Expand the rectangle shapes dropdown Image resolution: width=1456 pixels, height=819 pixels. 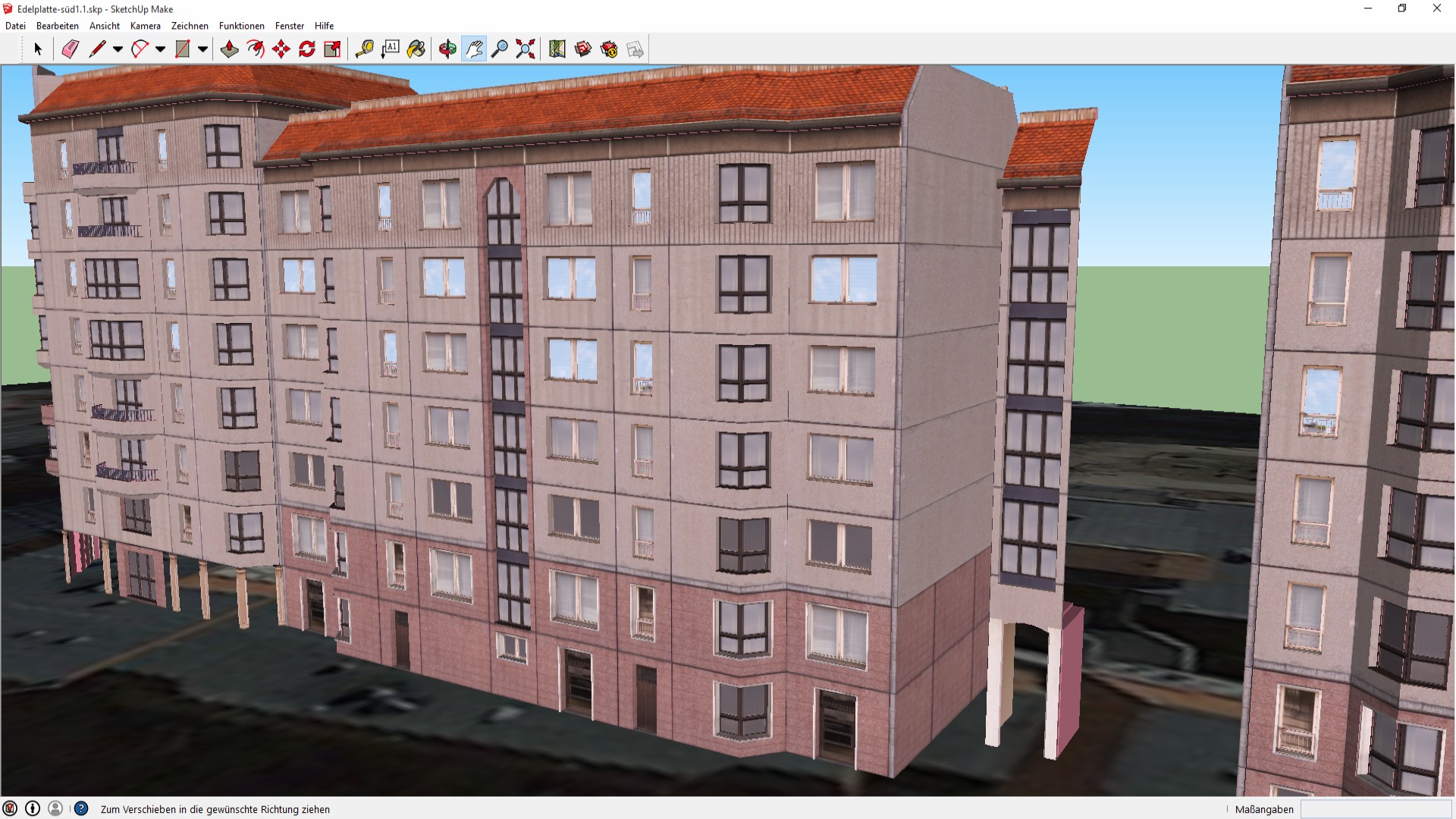(x=202, y=49)
